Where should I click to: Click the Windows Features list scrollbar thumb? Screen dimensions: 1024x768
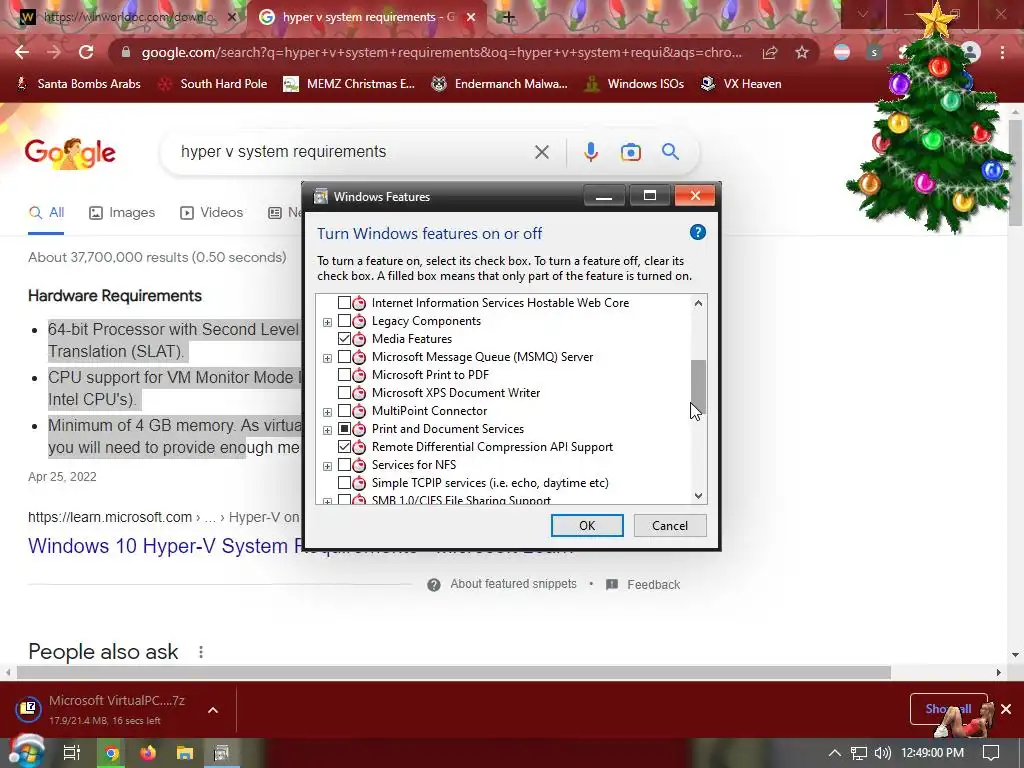[698, 387]
